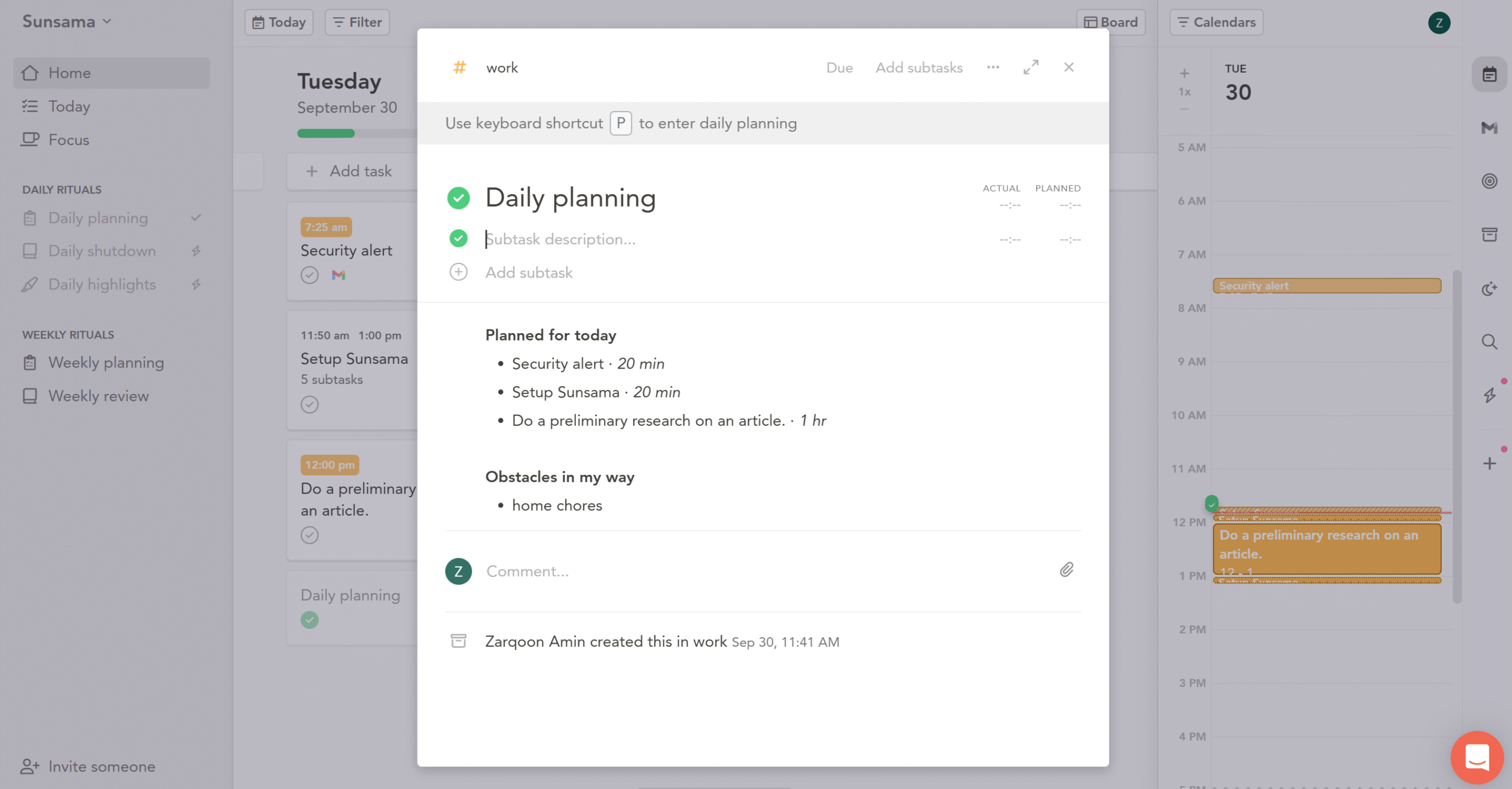1512x789 pixels.
Task: Click the hash channel icon beside work
Action: [459, 67]
